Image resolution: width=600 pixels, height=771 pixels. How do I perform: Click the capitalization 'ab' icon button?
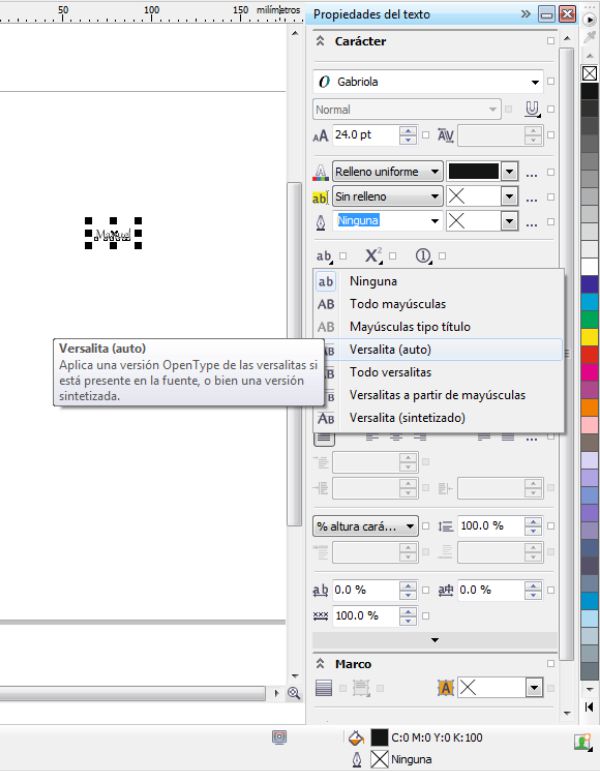click(323, 257)
